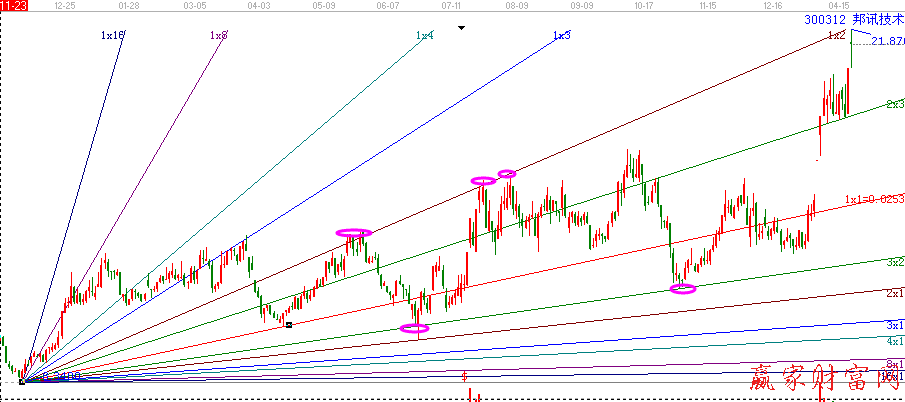Select the 1x16 Gann fan line label

point(112,35)
